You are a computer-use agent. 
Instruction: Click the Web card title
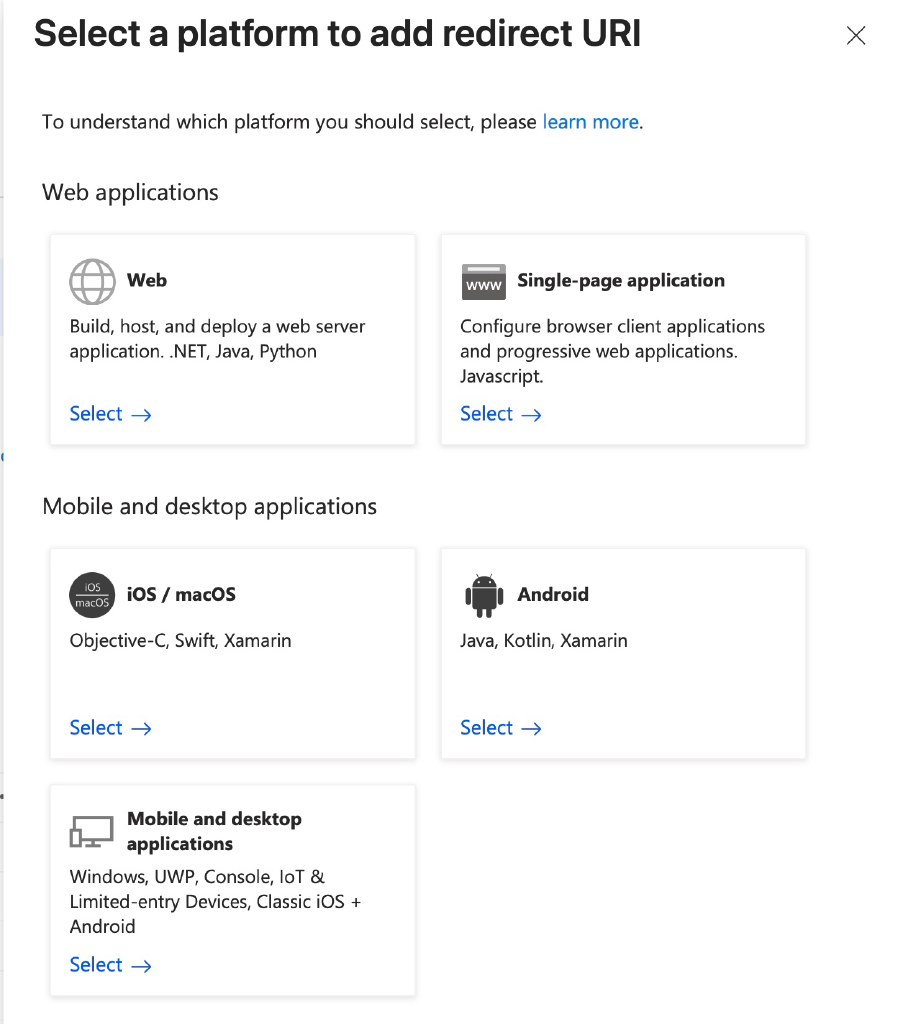[x=147, y=280]
